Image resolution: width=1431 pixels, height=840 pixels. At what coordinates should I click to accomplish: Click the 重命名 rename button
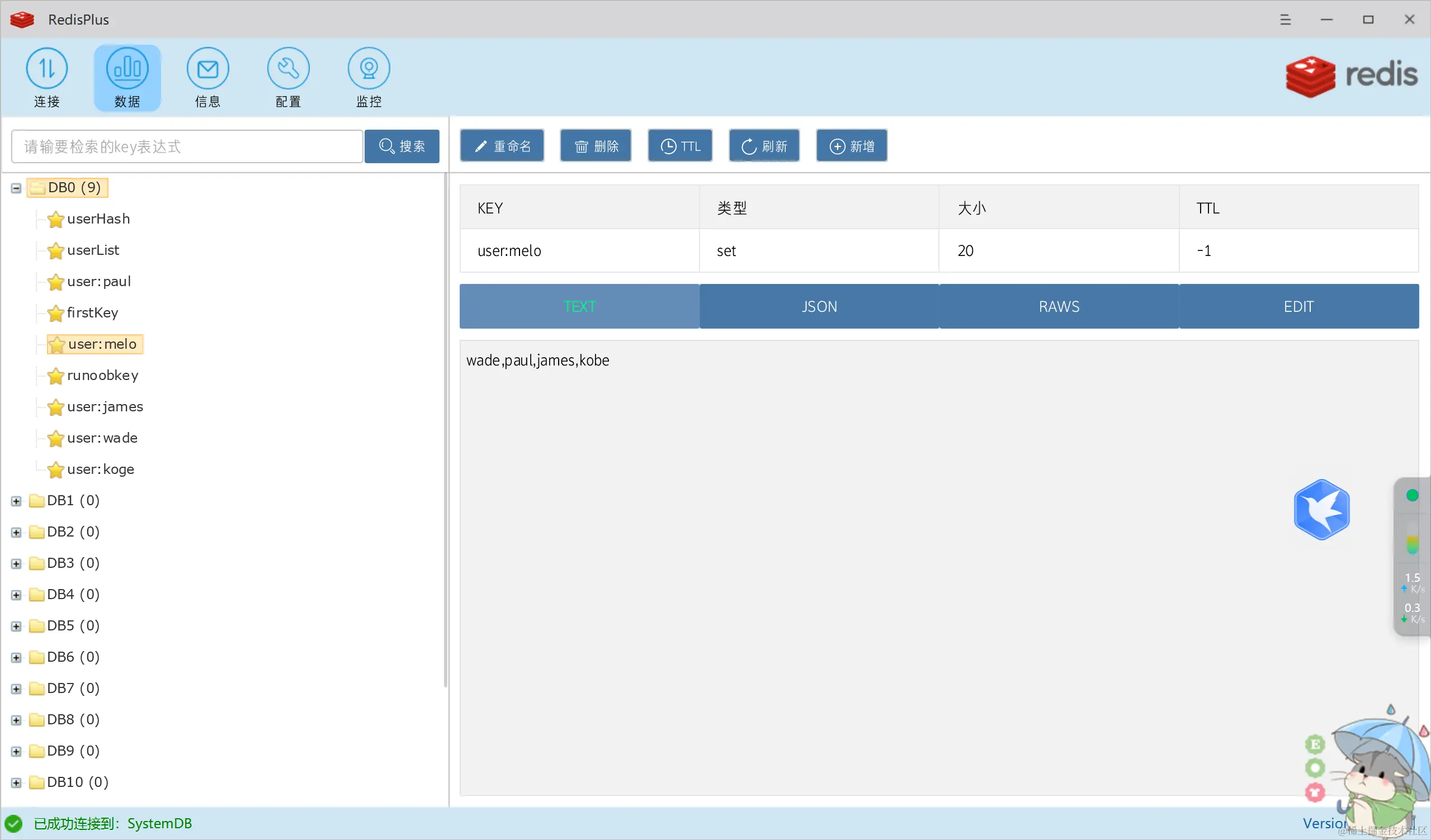click(x=502, y=146)
